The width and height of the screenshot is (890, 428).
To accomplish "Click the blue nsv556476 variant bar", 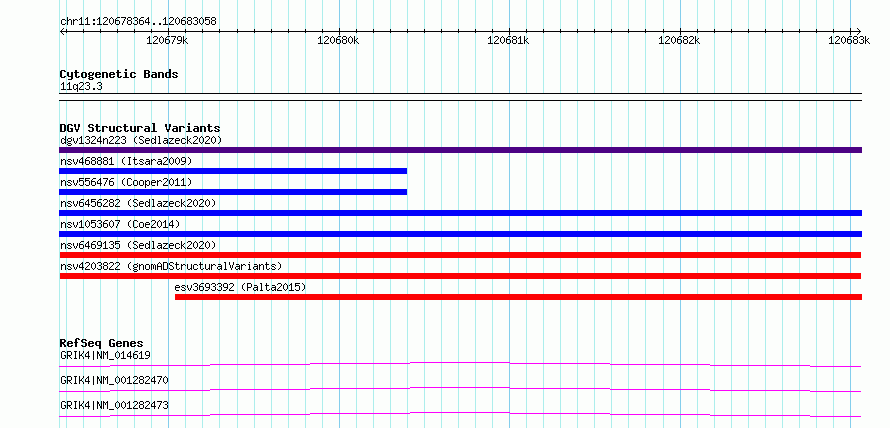I will click(233, 192).
